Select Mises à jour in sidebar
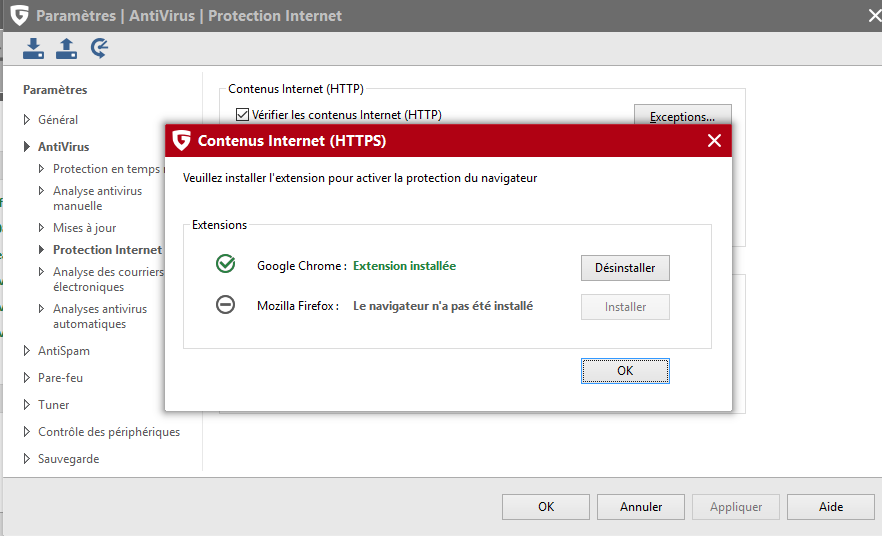 click(x=84, y=228)
